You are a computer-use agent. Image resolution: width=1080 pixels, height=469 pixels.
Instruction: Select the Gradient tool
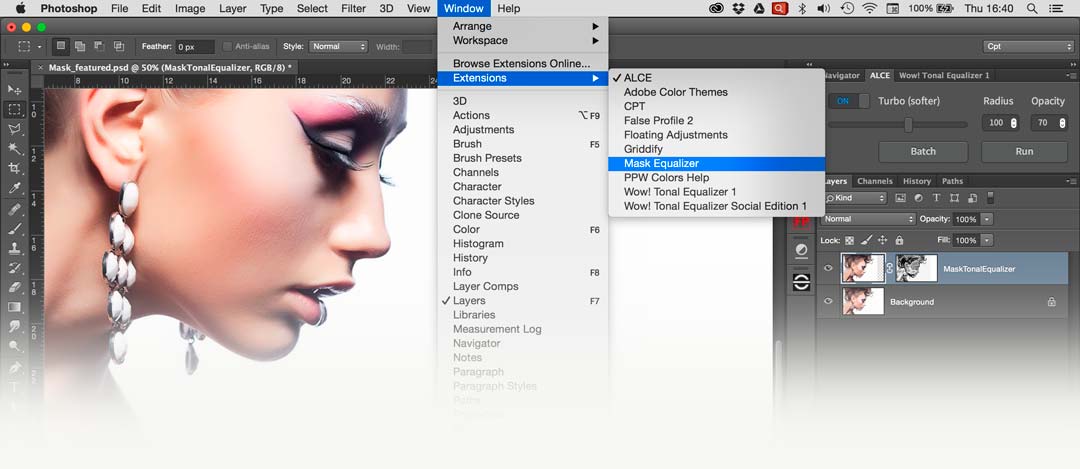(x=14, y=307)
